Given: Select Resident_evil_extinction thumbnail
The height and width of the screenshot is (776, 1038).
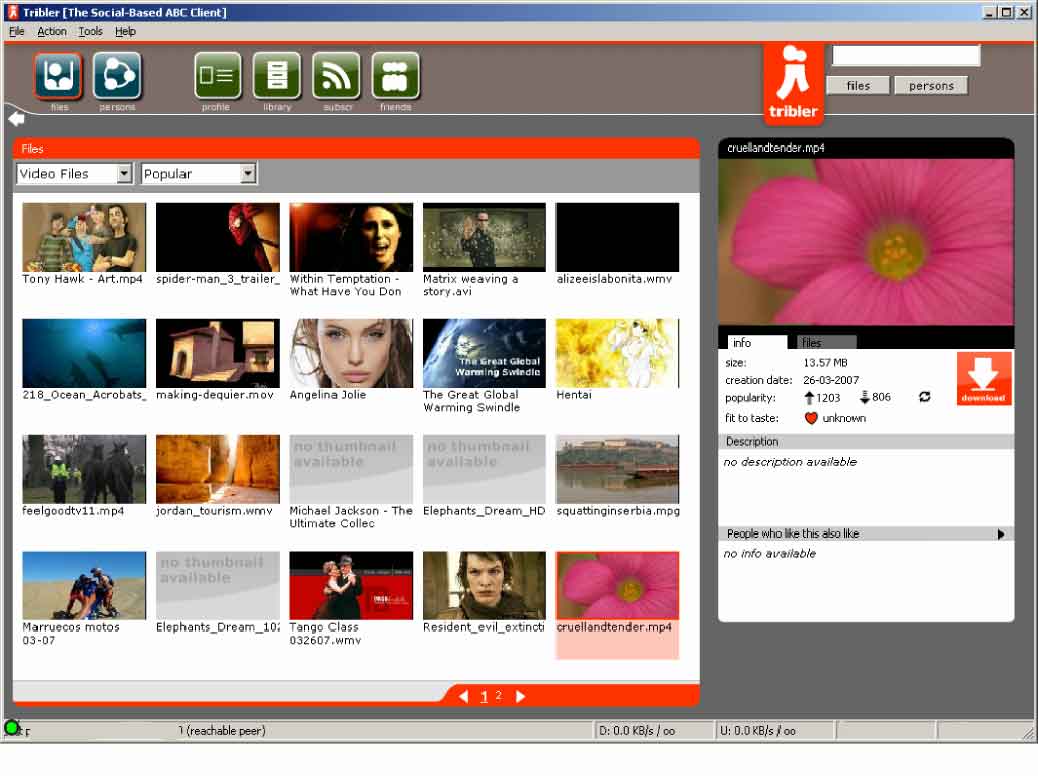Looking at the screenshot, I should pos(485,585).
